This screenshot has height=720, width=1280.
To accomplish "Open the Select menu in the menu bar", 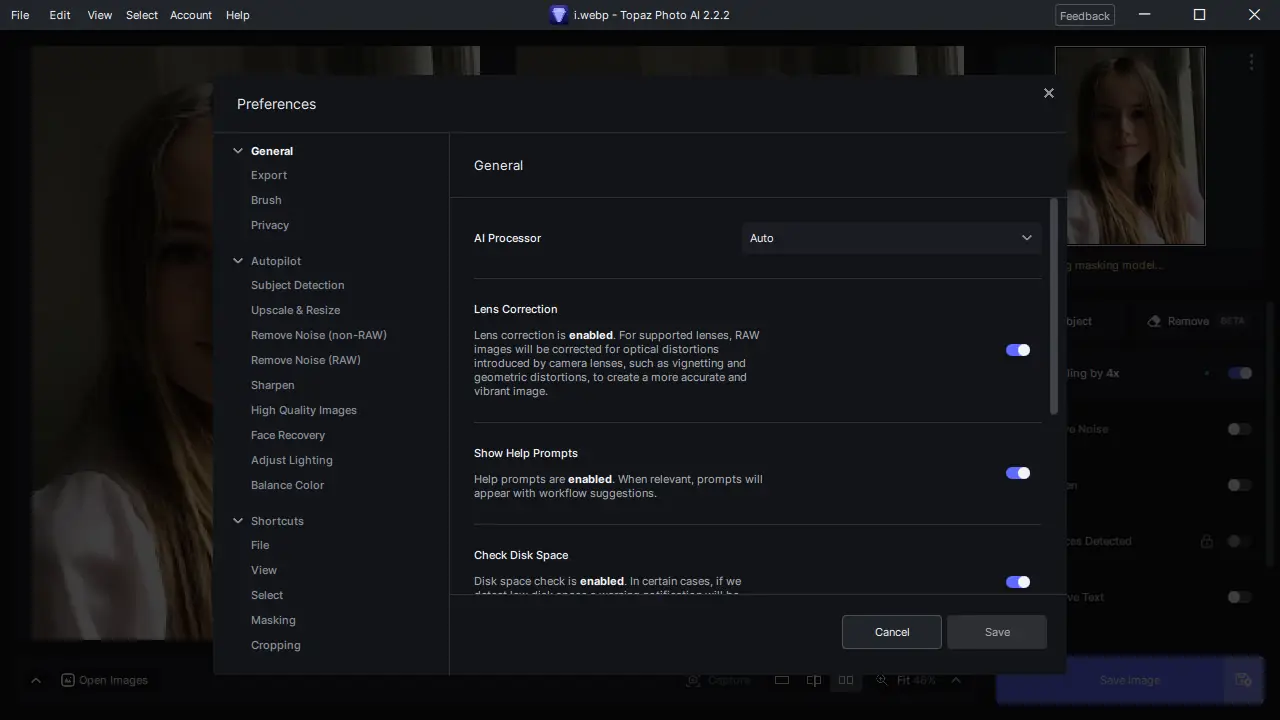I will tap(142, 15).
